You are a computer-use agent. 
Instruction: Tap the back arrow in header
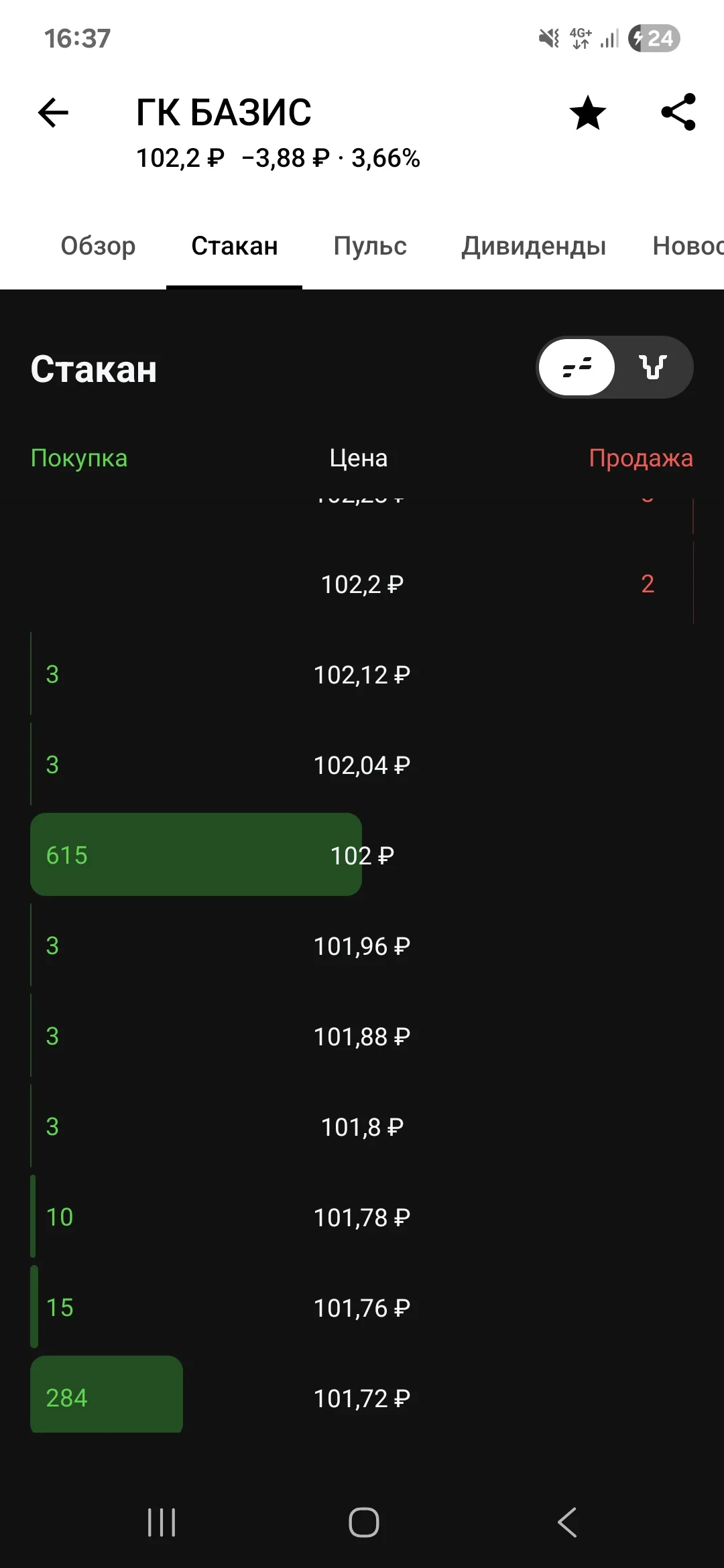(54, 112)
